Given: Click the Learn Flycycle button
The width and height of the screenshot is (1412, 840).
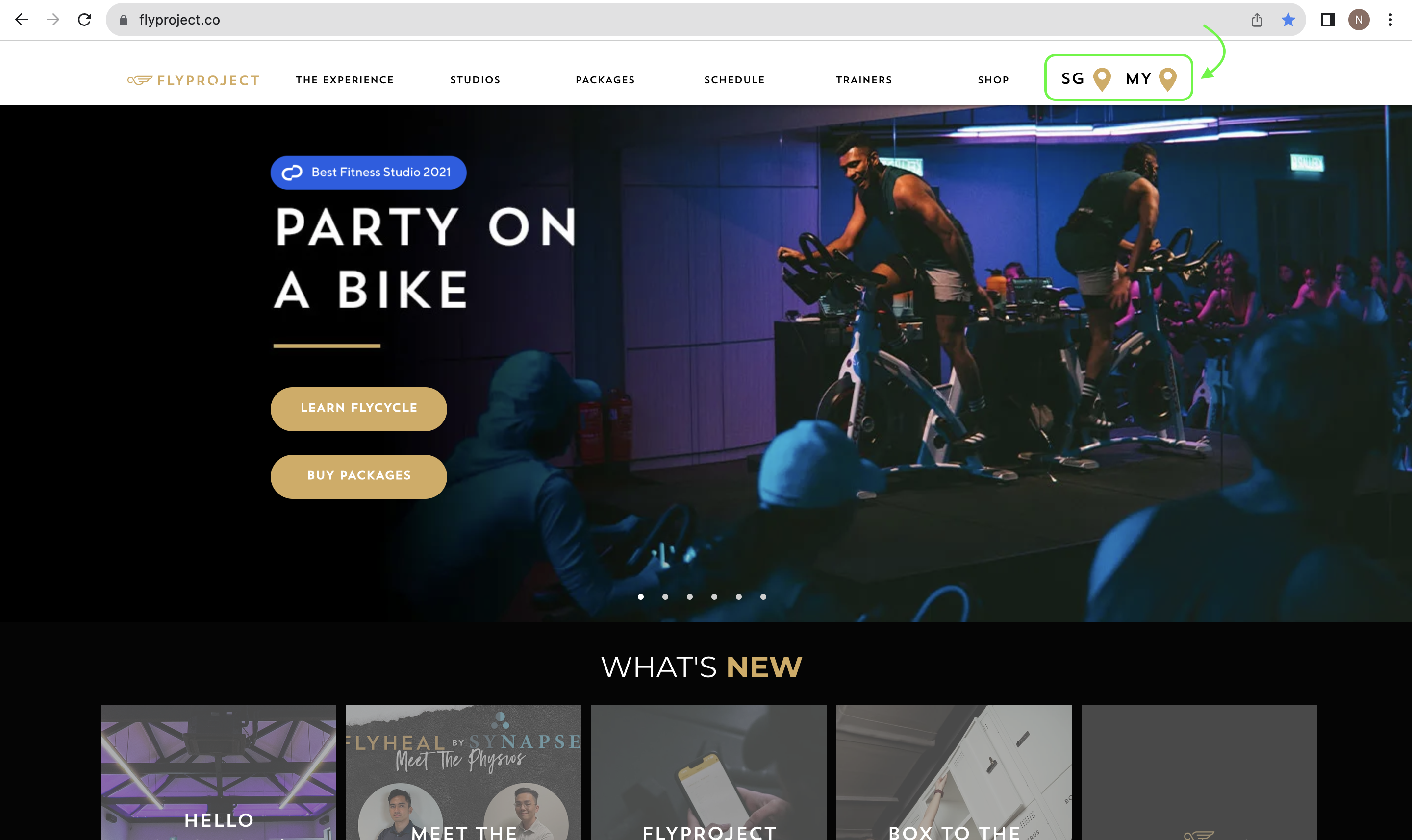Looking at the screenshot, I should (x=359, y=409).
